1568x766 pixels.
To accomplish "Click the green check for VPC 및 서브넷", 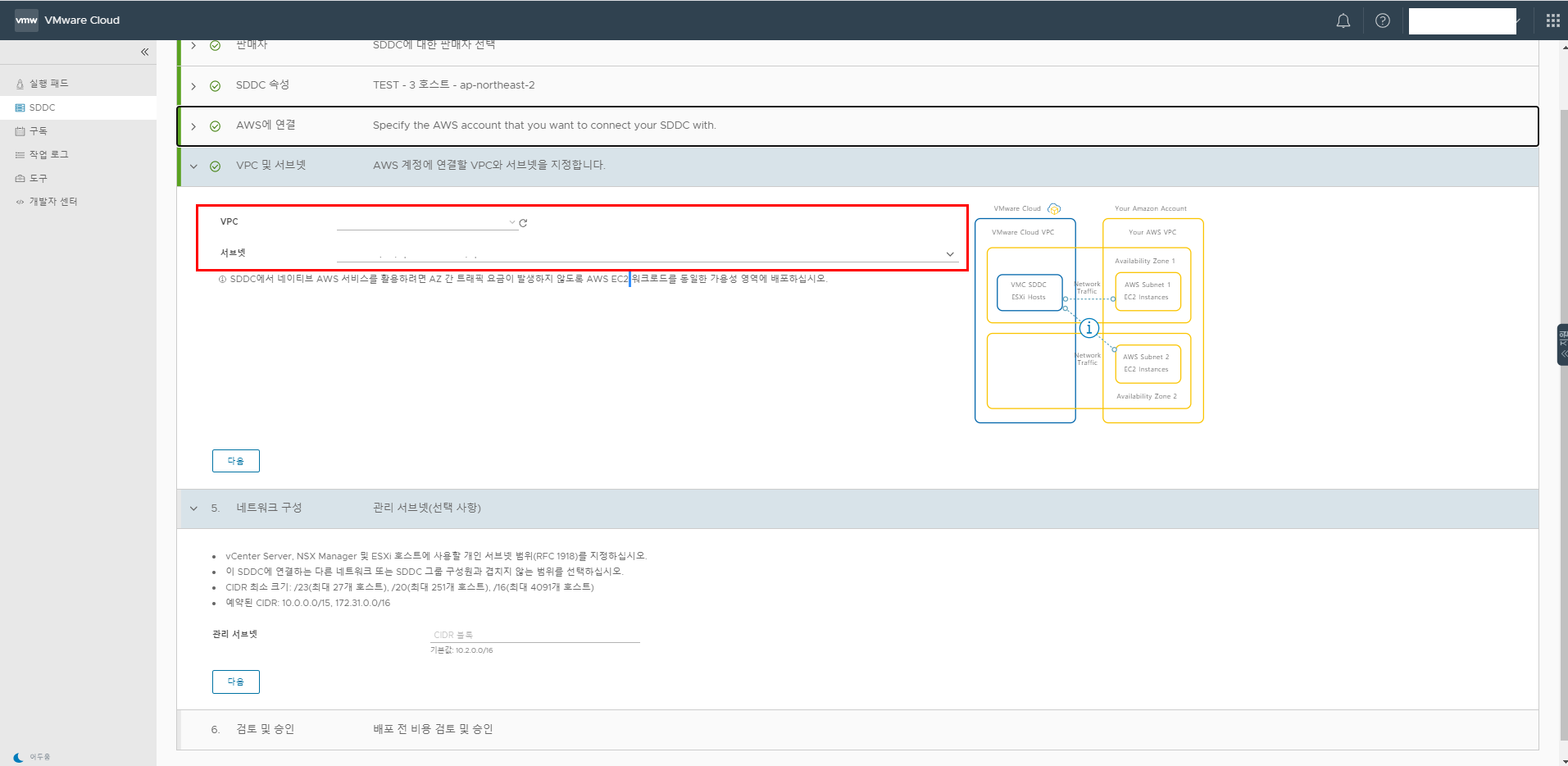I will coord(215,166).
